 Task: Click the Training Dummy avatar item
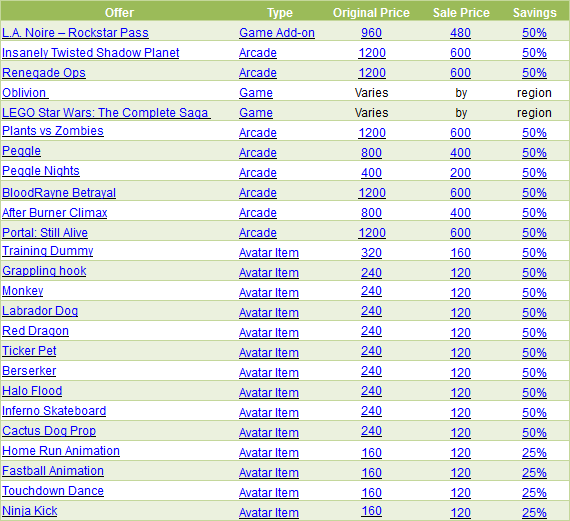48,251
